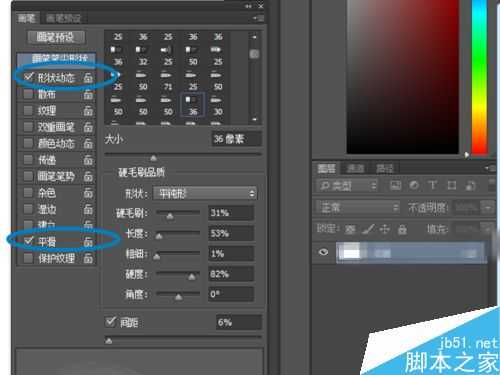Toggle lock for 双重画笔 setting
This screenshot has height=375, width=500.
tap(88, 127)
